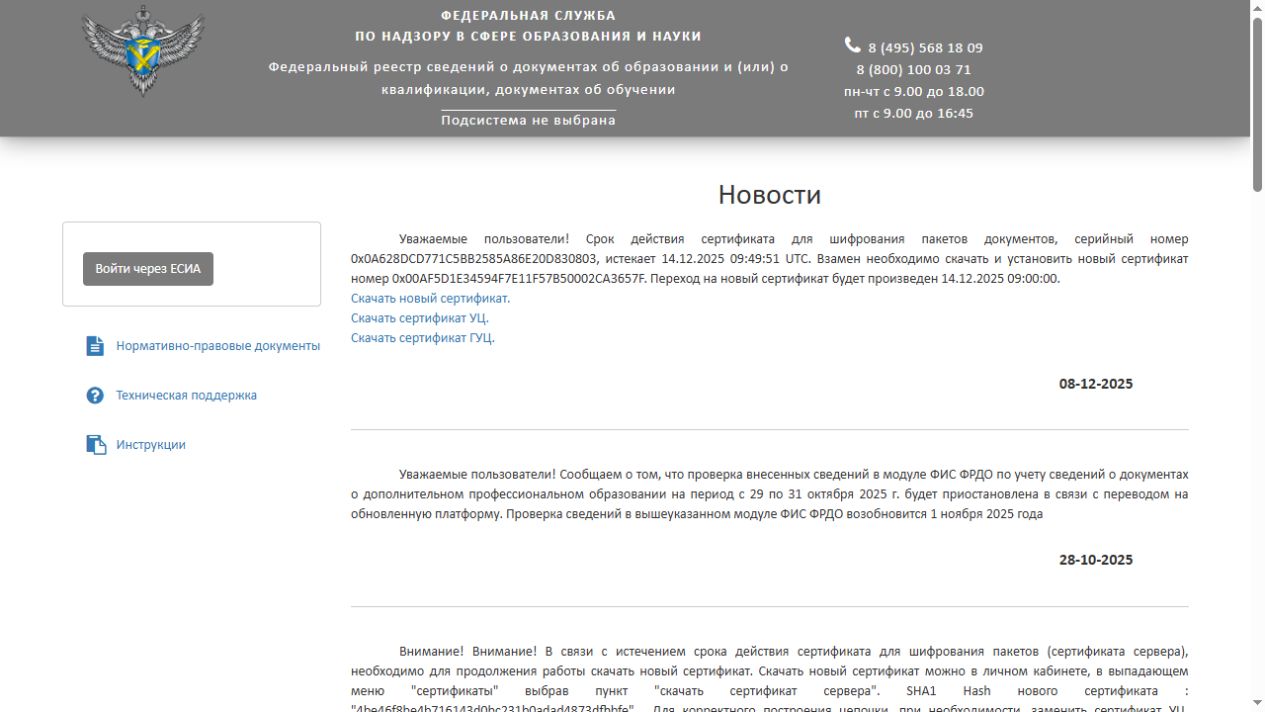The height and width of the screenshot is (712, 1265).
Task: Click Скачать сертификат ГУЦ link
Action: pos(423,338)
